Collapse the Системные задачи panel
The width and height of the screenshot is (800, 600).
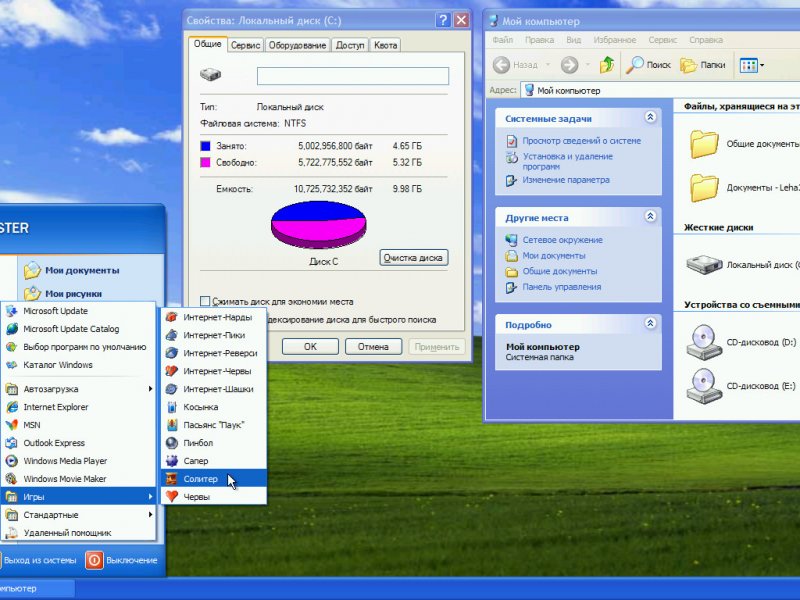pyautogui.click(x=650, y=117)
